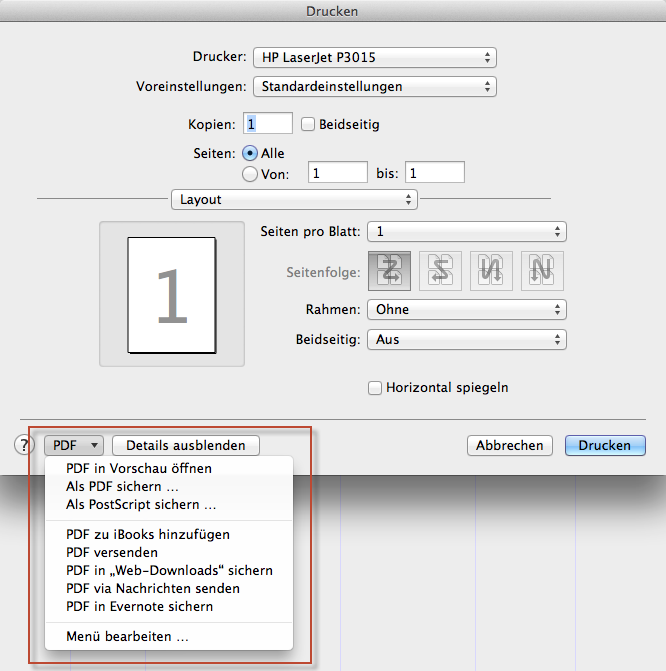The image size is (666, 671).
Task: Click the Details ausblenden button
Action: point(186,446)
